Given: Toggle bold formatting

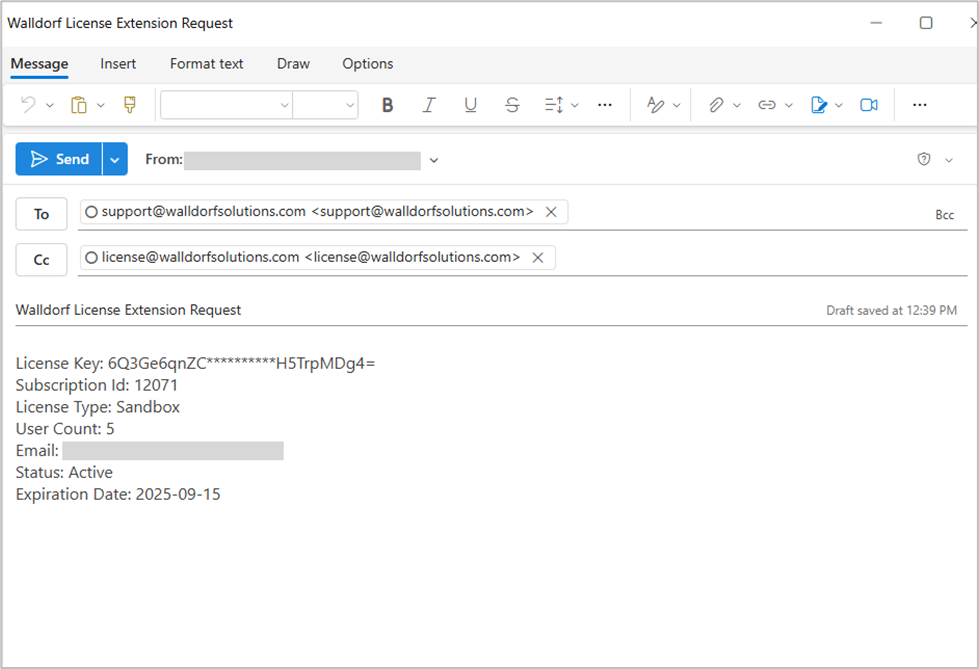Looking at the screenshot, I should tap(388, 105).
